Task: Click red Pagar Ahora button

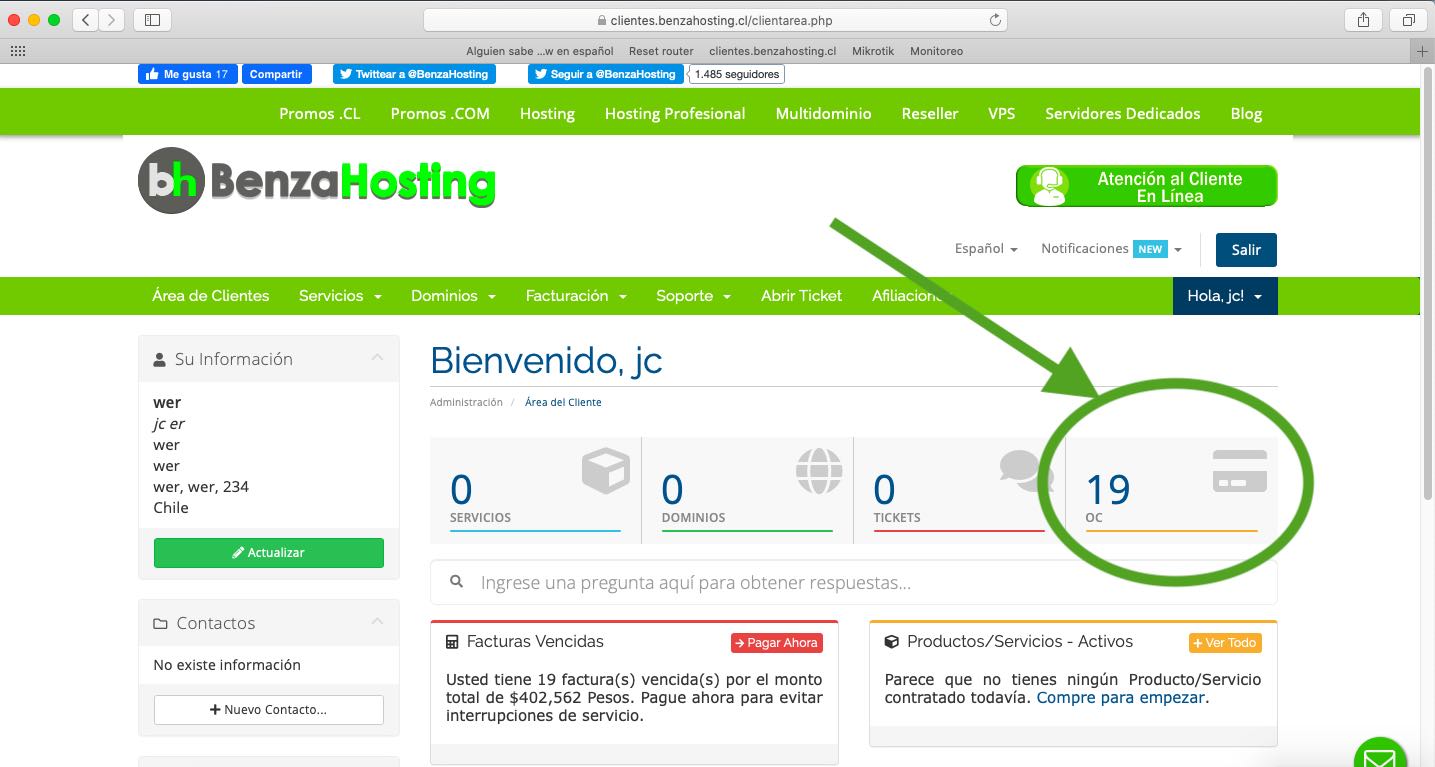Action: (x=777, y=643)
